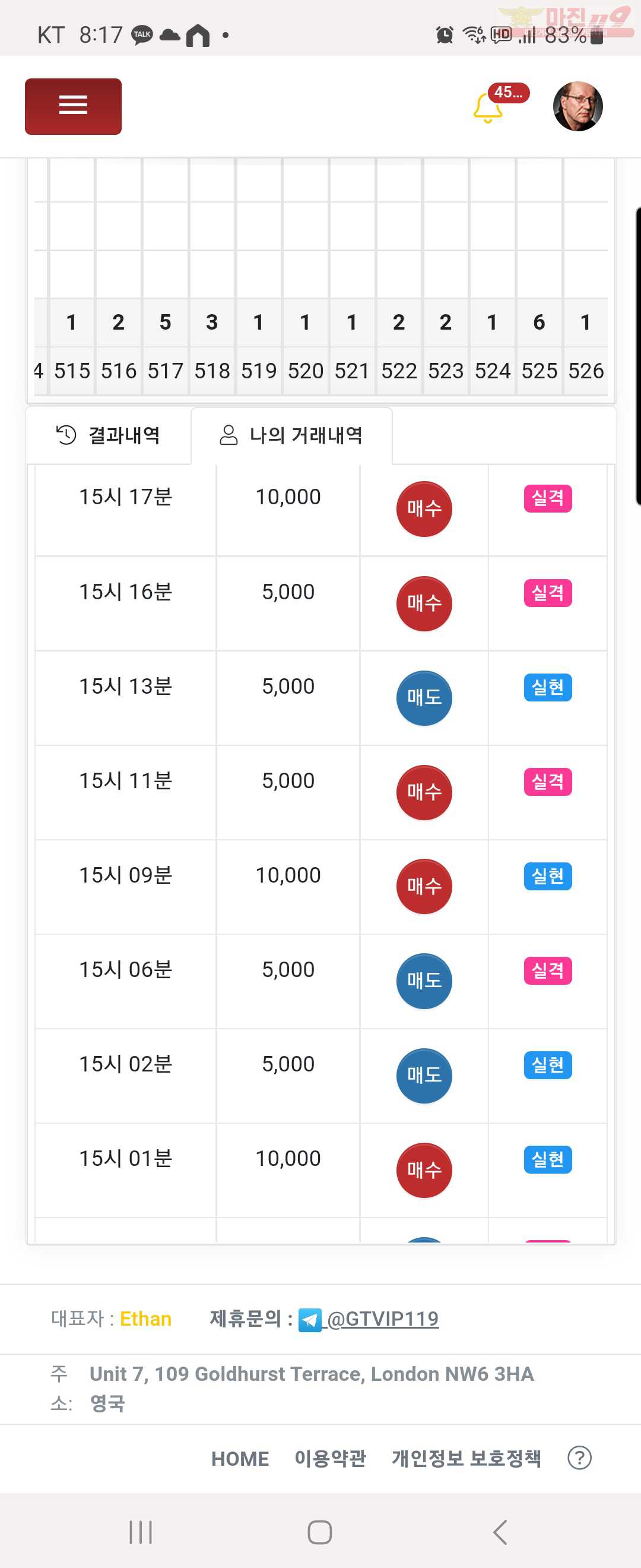Go to HOME footer link
This screenshot has height=1568, width=641.
pos(240,1459)
